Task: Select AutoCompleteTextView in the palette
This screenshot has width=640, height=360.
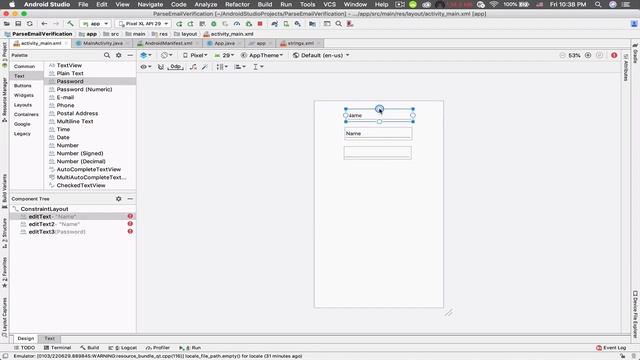Action: point(89,169)
